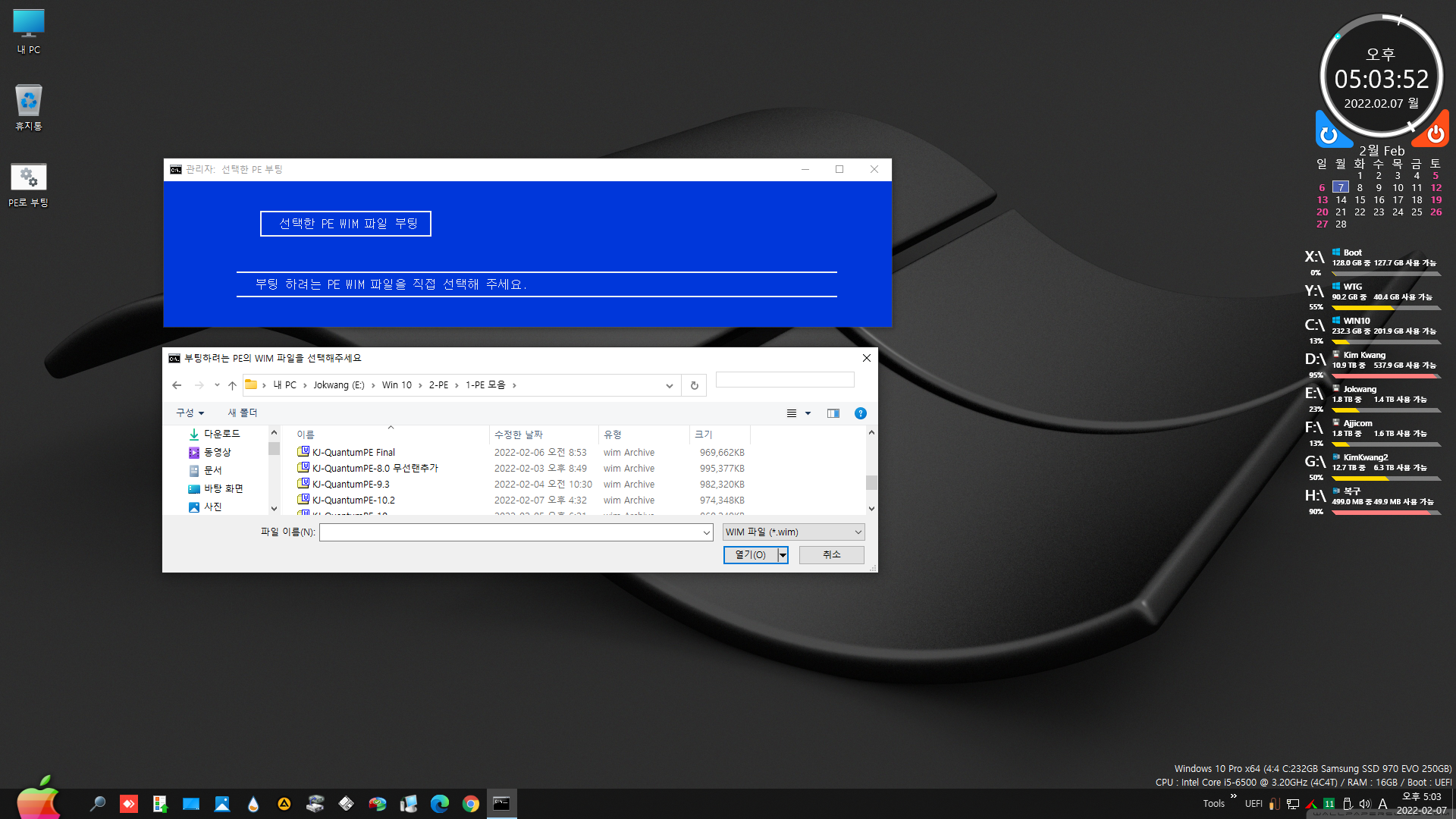This screenshot has width=1456, height=819.
Task: Click the USB safely remove tray icon
Action: [1348, 804]
